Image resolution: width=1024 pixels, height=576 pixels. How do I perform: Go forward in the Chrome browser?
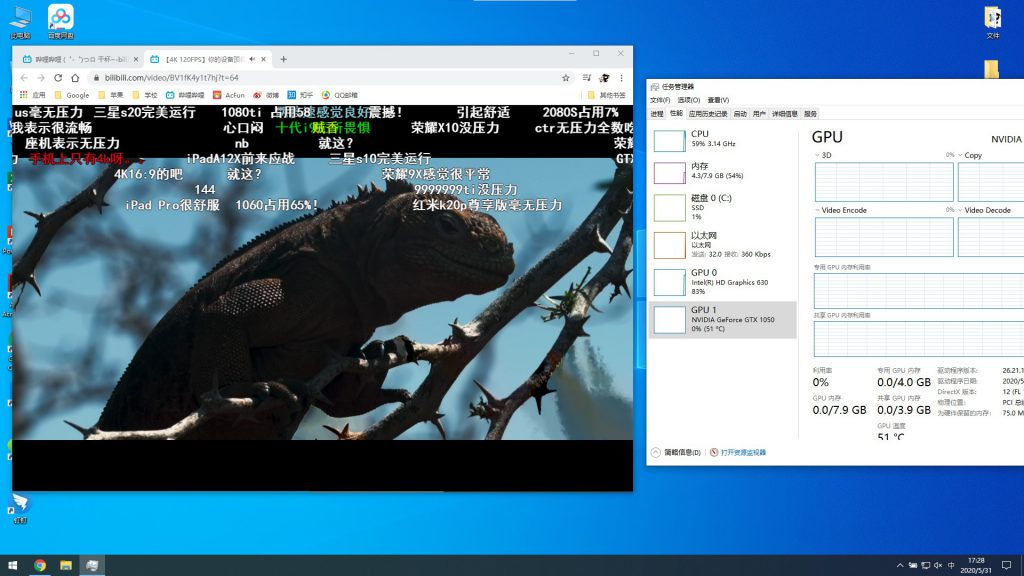40,78
